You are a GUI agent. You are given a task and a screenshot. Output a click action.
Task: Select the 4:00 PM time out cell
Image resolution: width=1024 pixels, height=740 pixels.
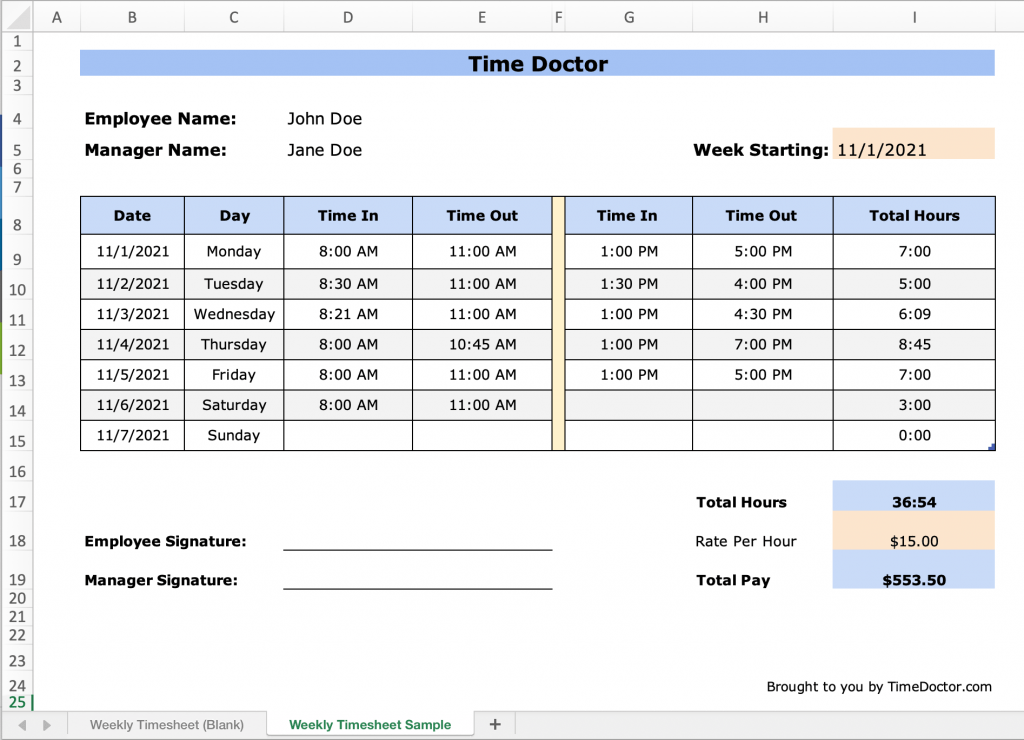tap(763, 284)
